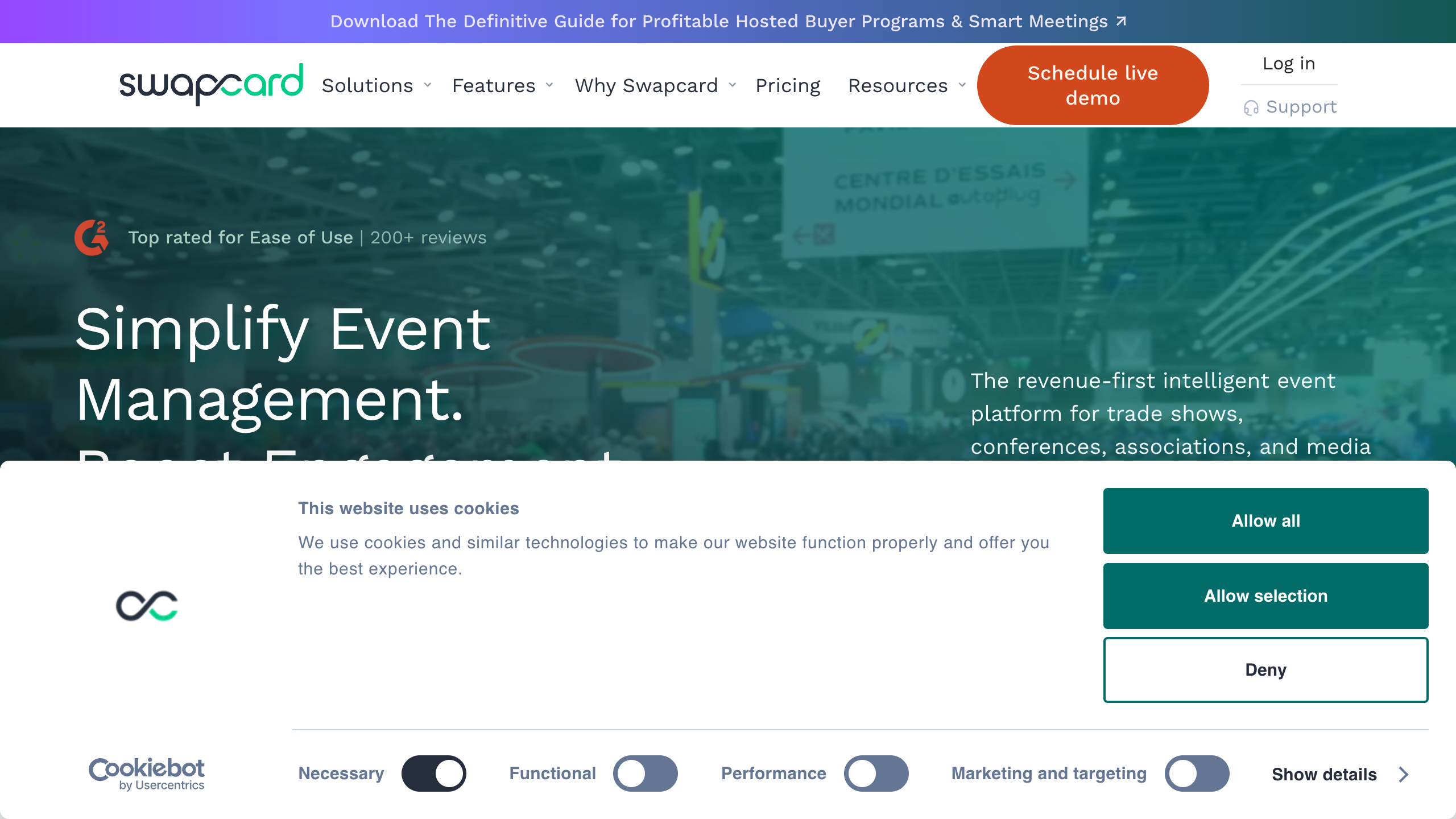Expand the Resources dropdown menu
Viewport: 1456px width, 819px height.
pyautogui.click(x=897, y=85)
